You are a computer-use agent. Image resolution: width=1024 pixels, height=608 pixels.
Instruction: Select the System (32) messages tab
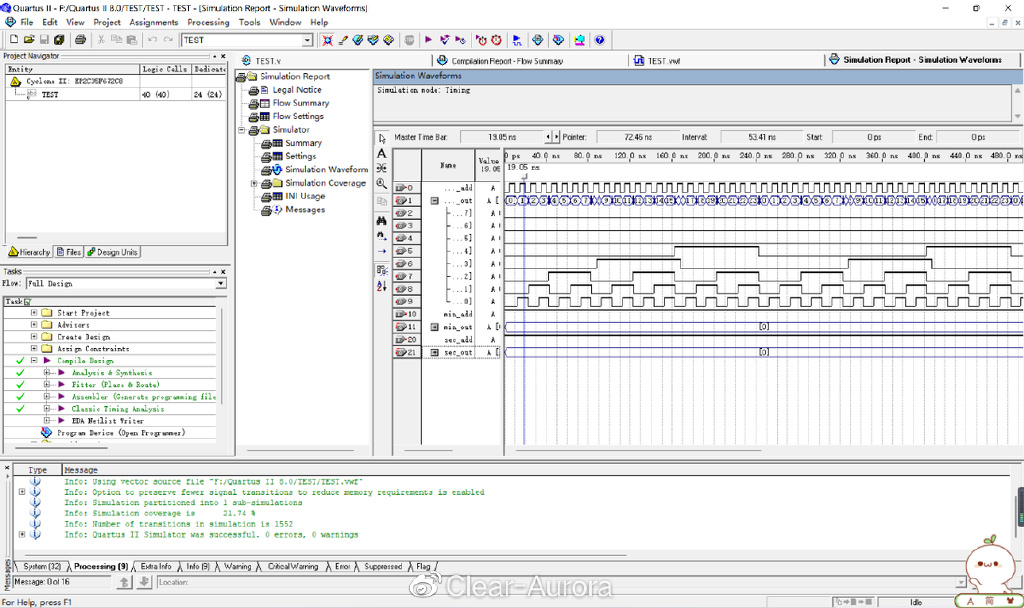coord(41,566)
